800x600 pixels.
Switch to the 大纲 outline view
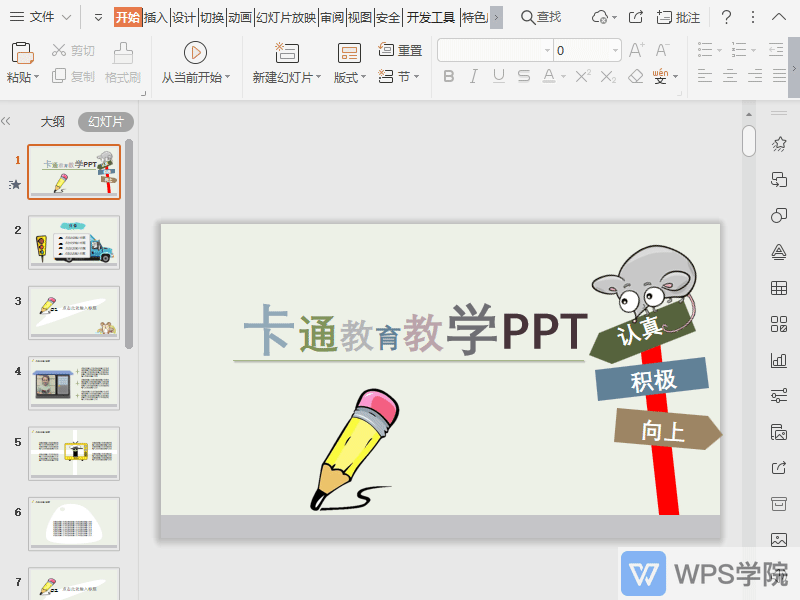52,121
